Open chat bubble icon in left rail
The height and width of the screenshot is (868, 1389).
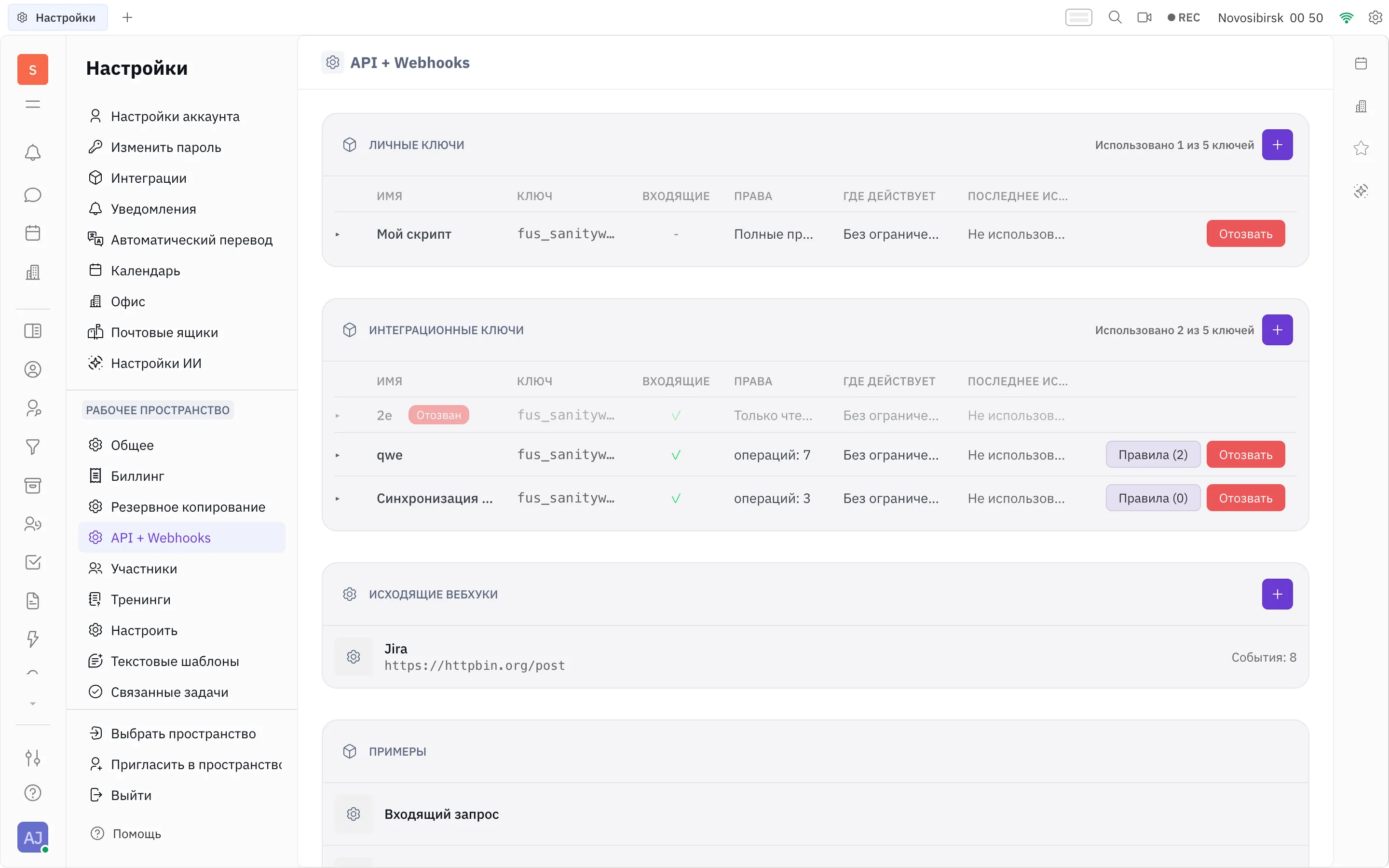point(33,195)
